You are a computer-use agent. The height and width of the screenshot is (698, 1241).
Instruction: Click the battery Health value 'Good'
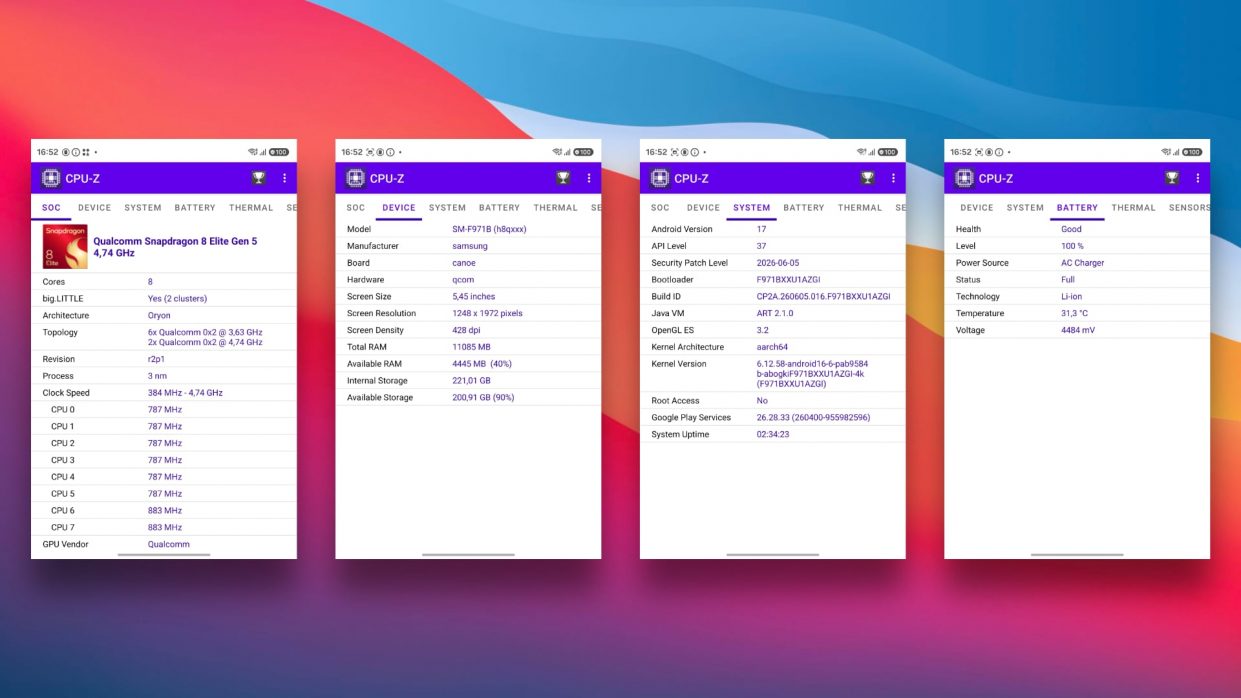coord(1071,229)
